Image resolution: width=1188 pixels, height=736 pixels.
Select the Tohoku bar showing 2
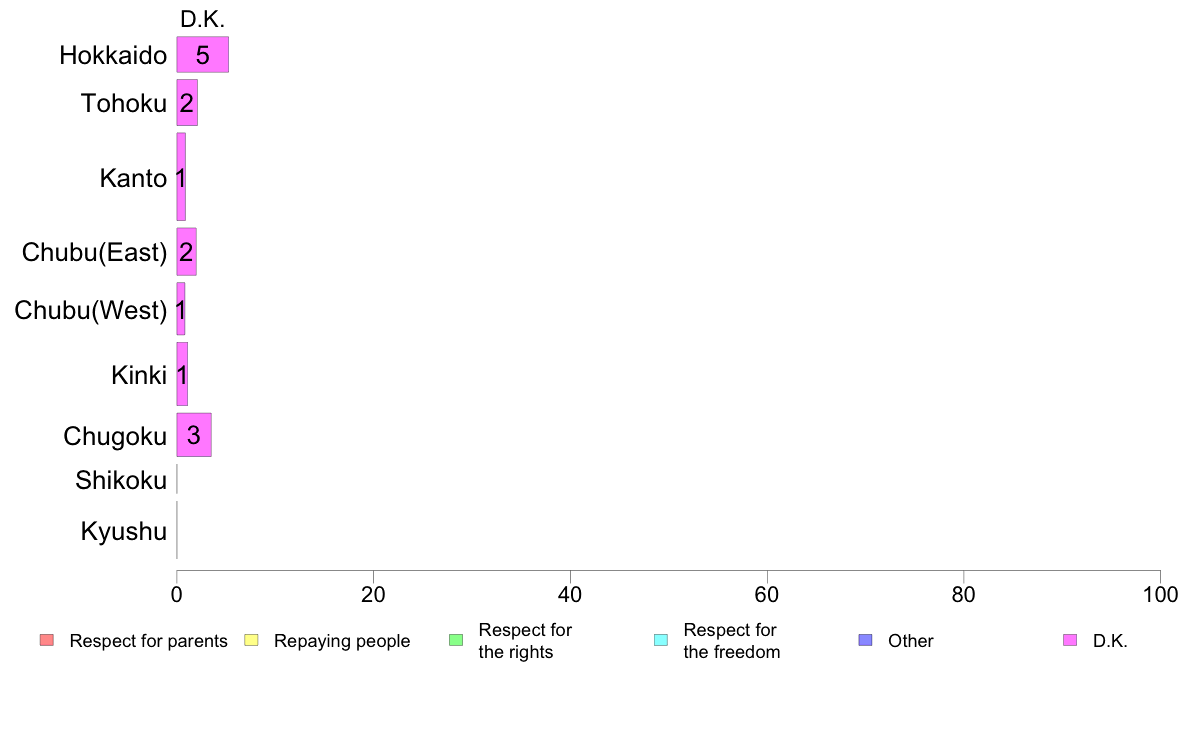[187, 102]
